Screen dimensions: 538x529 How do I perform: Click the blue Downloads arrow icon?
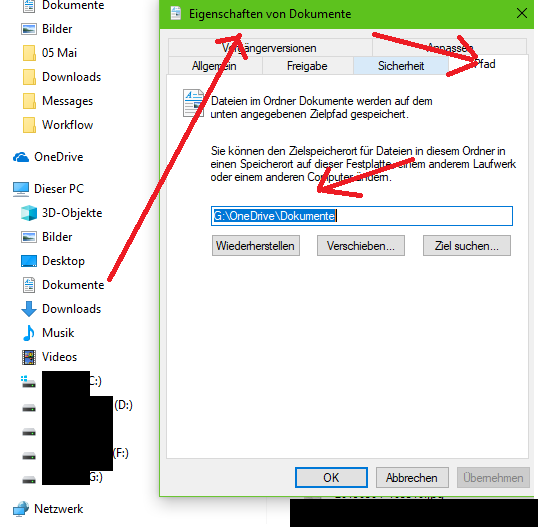click(x=29, y=309)
